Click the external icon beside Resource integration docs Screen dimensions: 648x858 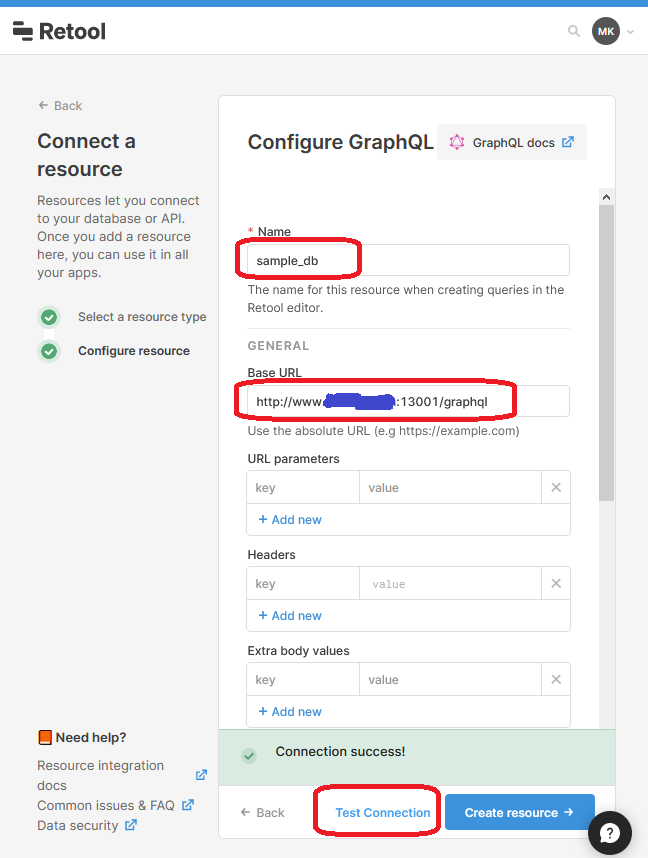tap(201, 775)
